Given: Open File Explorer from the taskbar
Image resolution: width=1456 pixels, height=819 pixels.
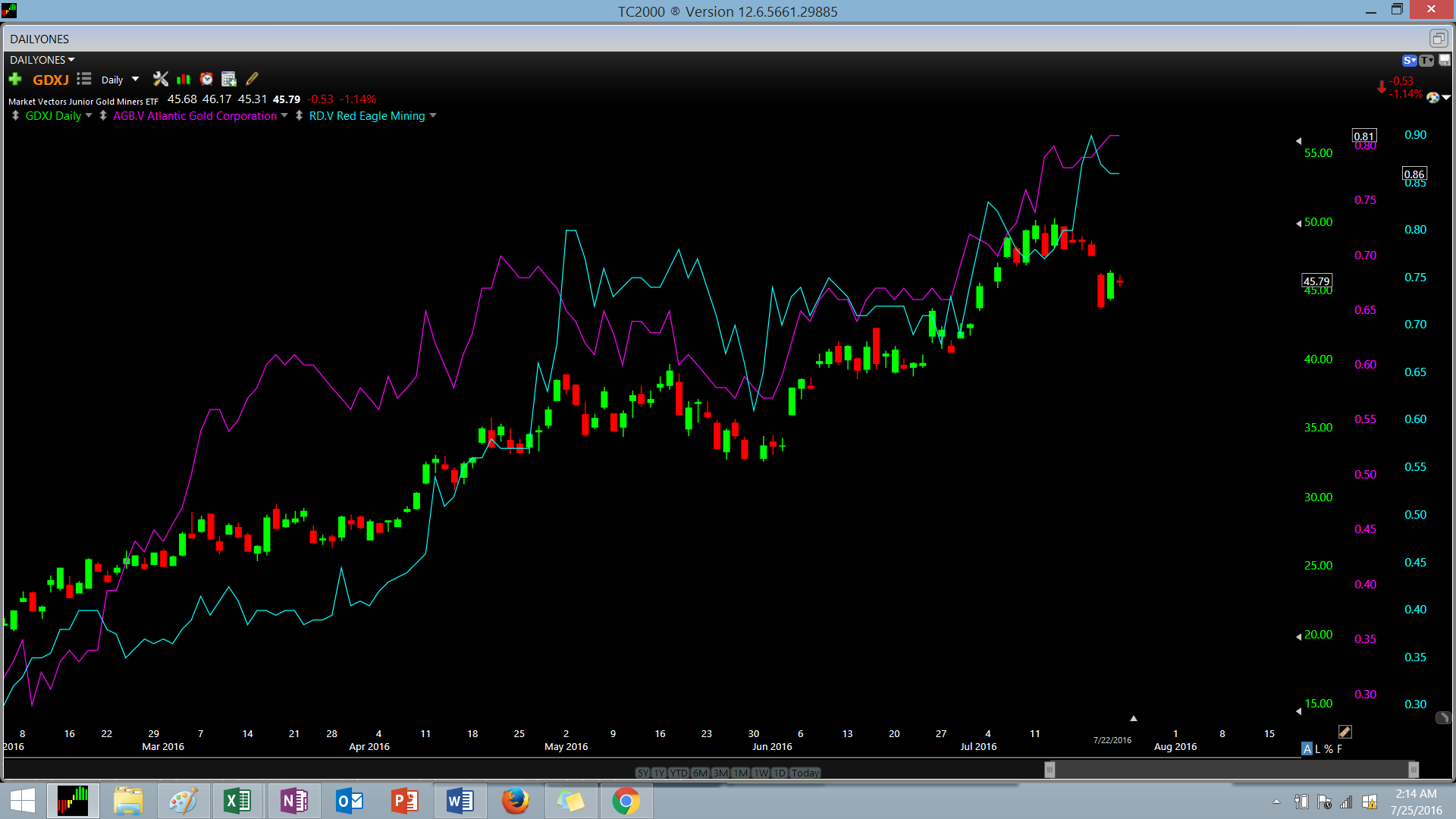Looking at the screenshot, I should [128, 801].
